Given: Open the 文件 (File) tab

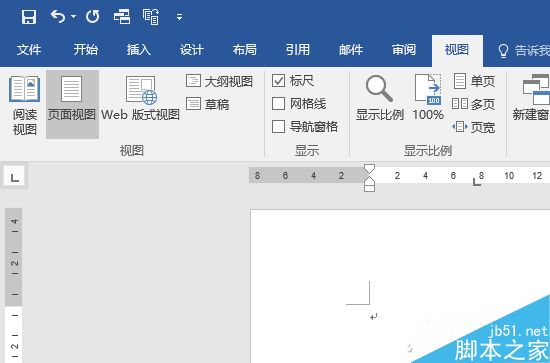Looking at the screenshot, I should [x=29, y=50].
